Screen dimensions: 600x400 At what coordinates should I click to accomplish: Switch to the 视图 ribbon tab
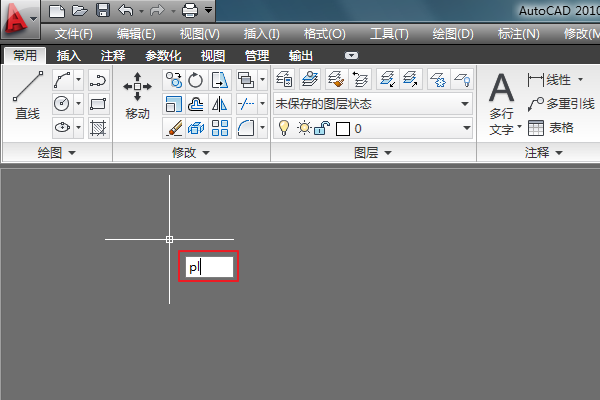pos(213,56)
